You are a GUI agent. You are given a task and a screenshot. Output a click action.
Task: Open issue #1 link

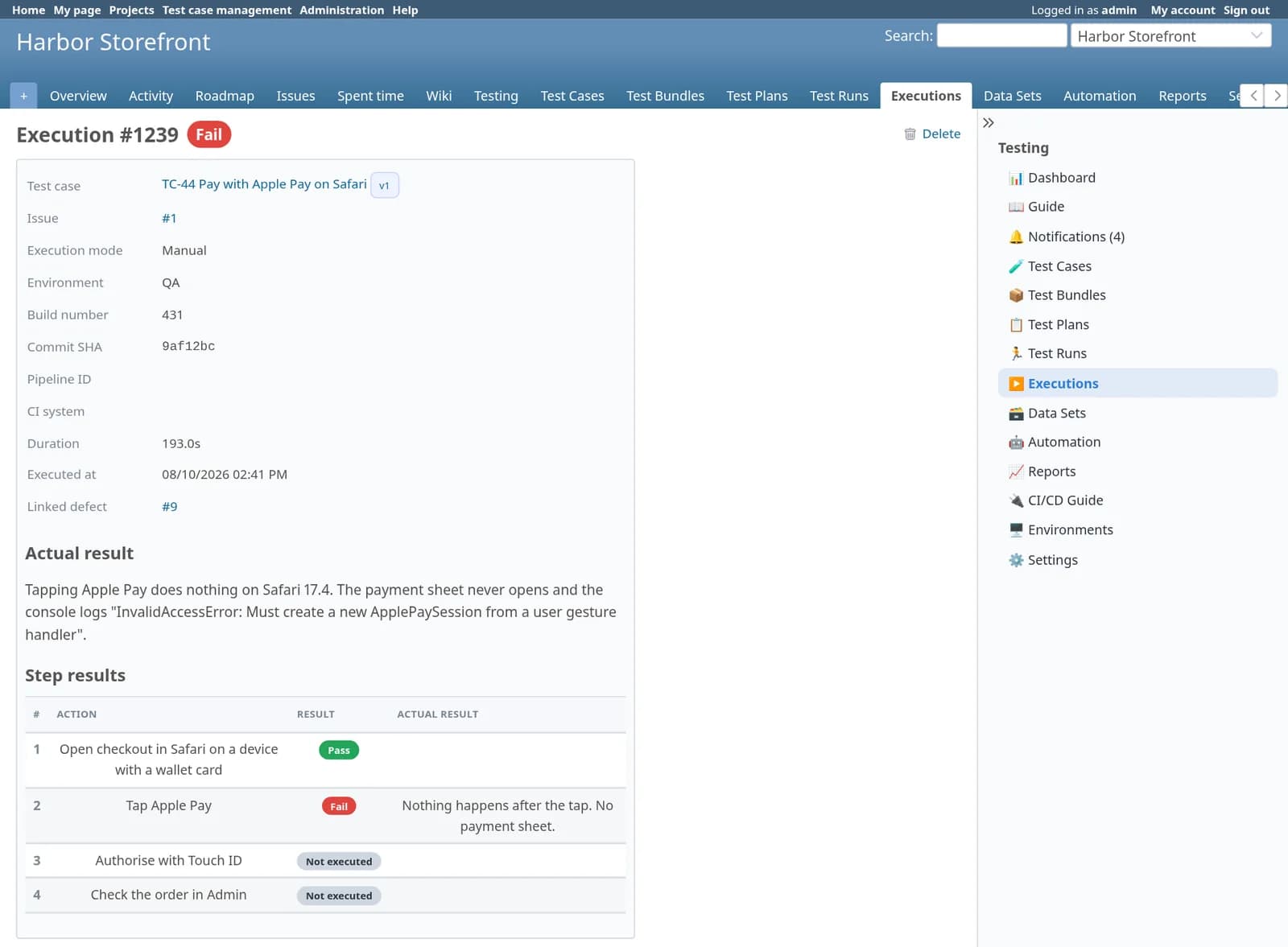(x=169, y=218)
